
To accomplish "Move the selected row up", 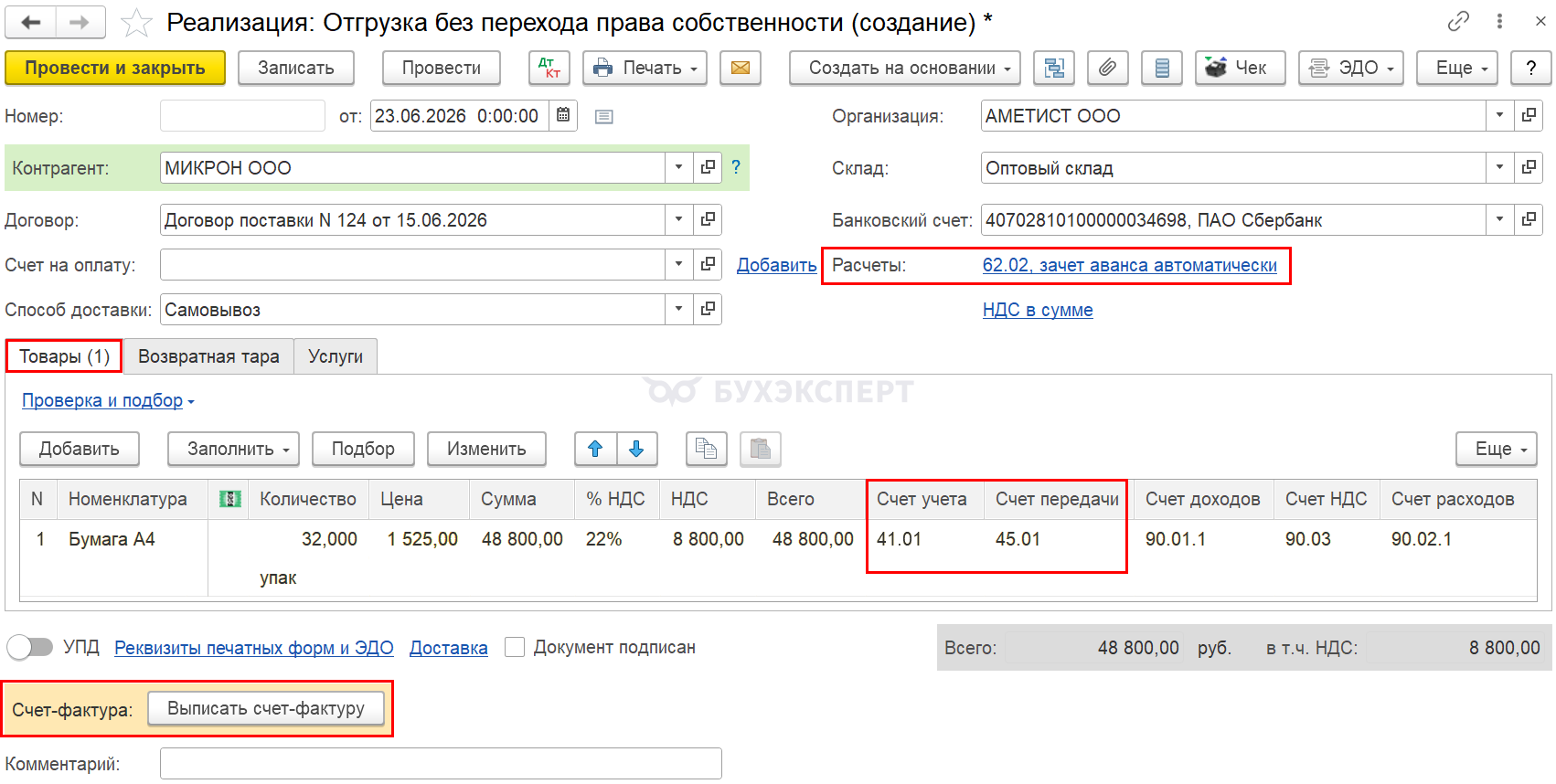I will click(x=595, y=449).
